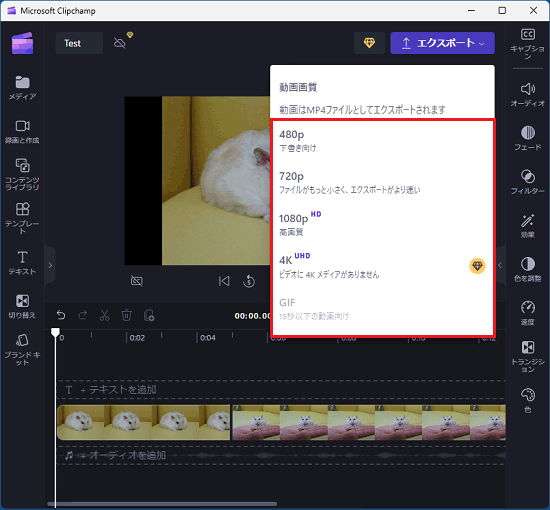The width and height of the screenshot is (550, 510).
Task: Expand the right property panel chevron
Action: [x=500, y=265]
